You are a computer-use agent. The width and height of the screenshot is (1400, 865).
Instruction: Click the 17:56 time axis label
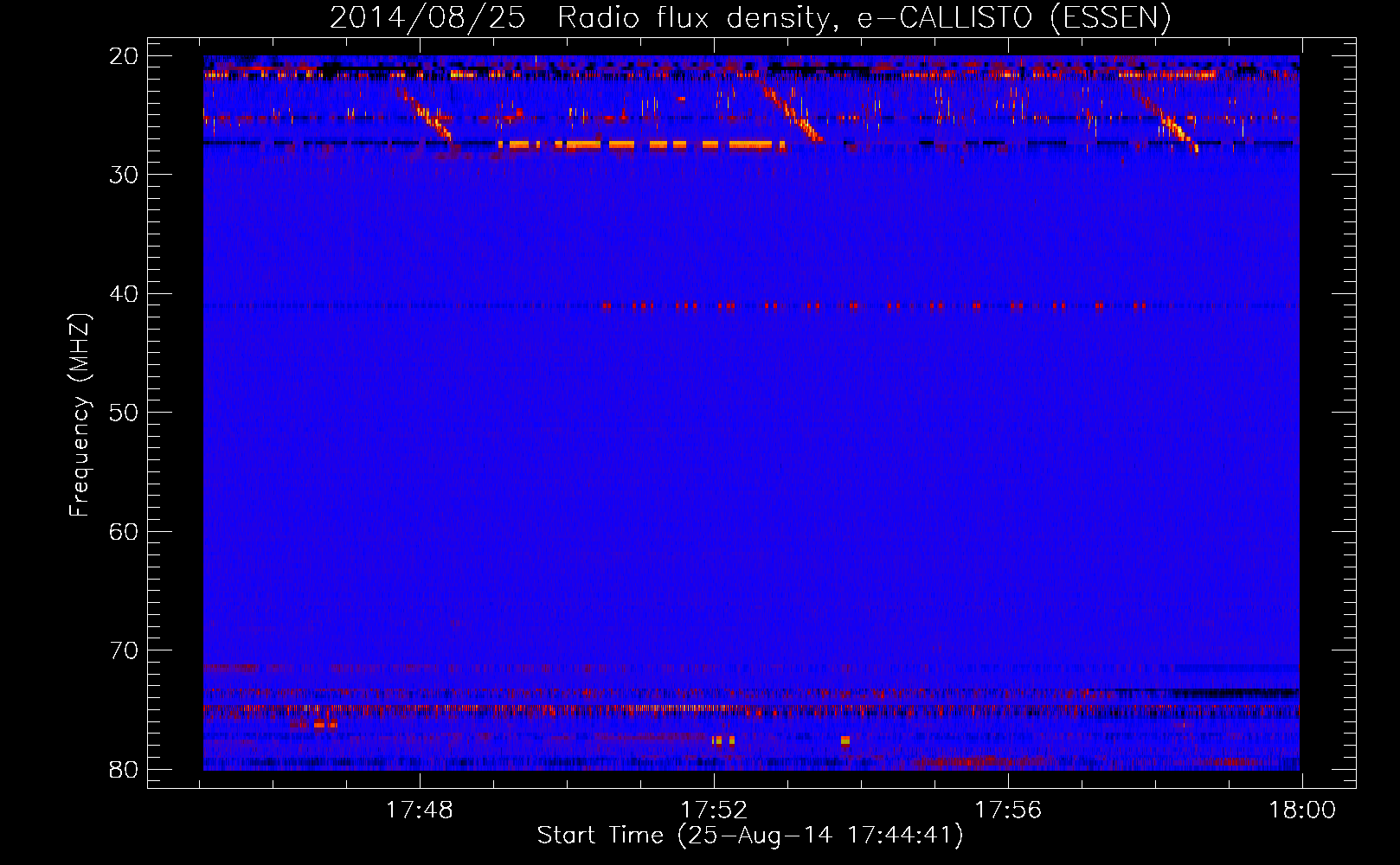point(1008,811)
